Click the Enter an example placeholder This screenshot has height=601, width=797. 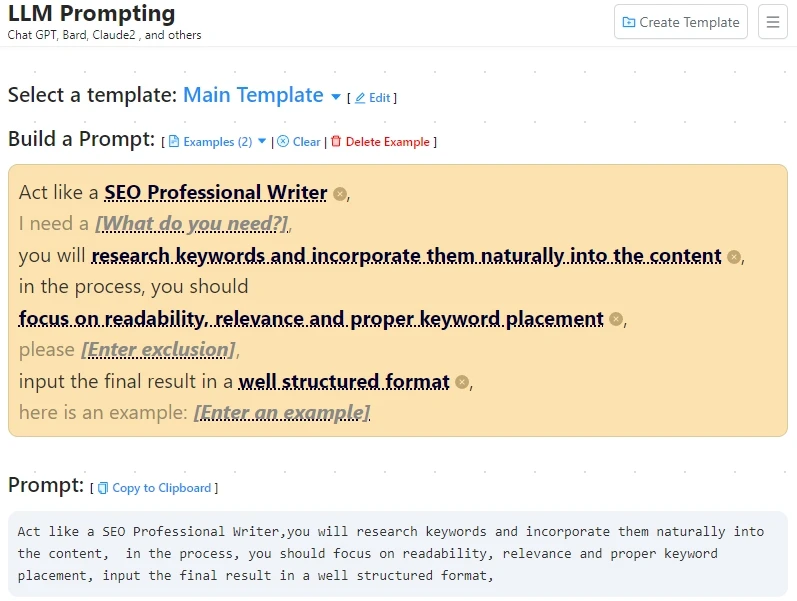pos(282,412)
